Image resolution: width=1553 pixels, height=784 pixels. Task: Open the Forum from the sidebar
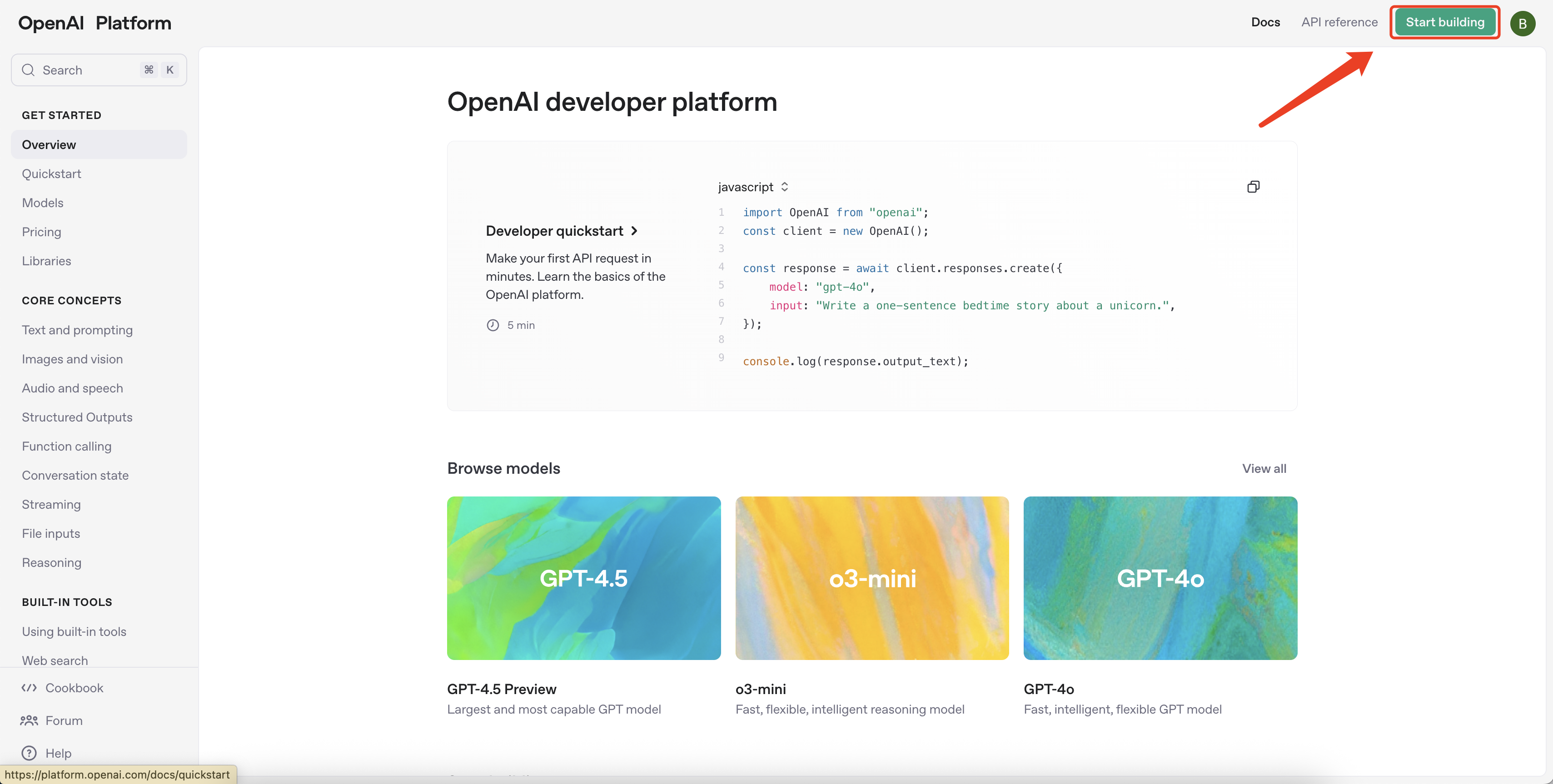point(63,720)
